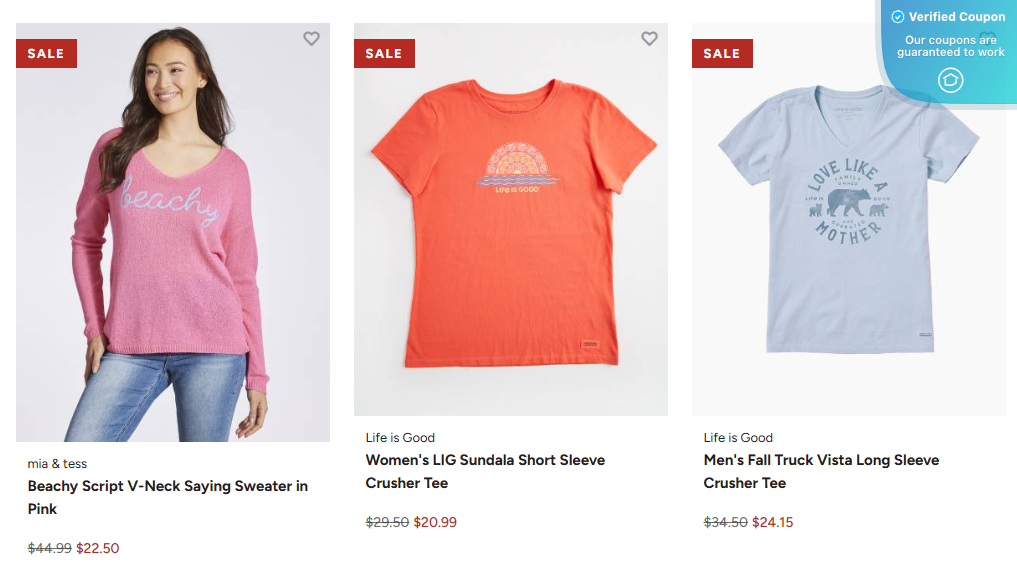Viewport: 1017px width, 564px height.
Task: Open the orange Sundala tee product image
Action: coord(511,230)
